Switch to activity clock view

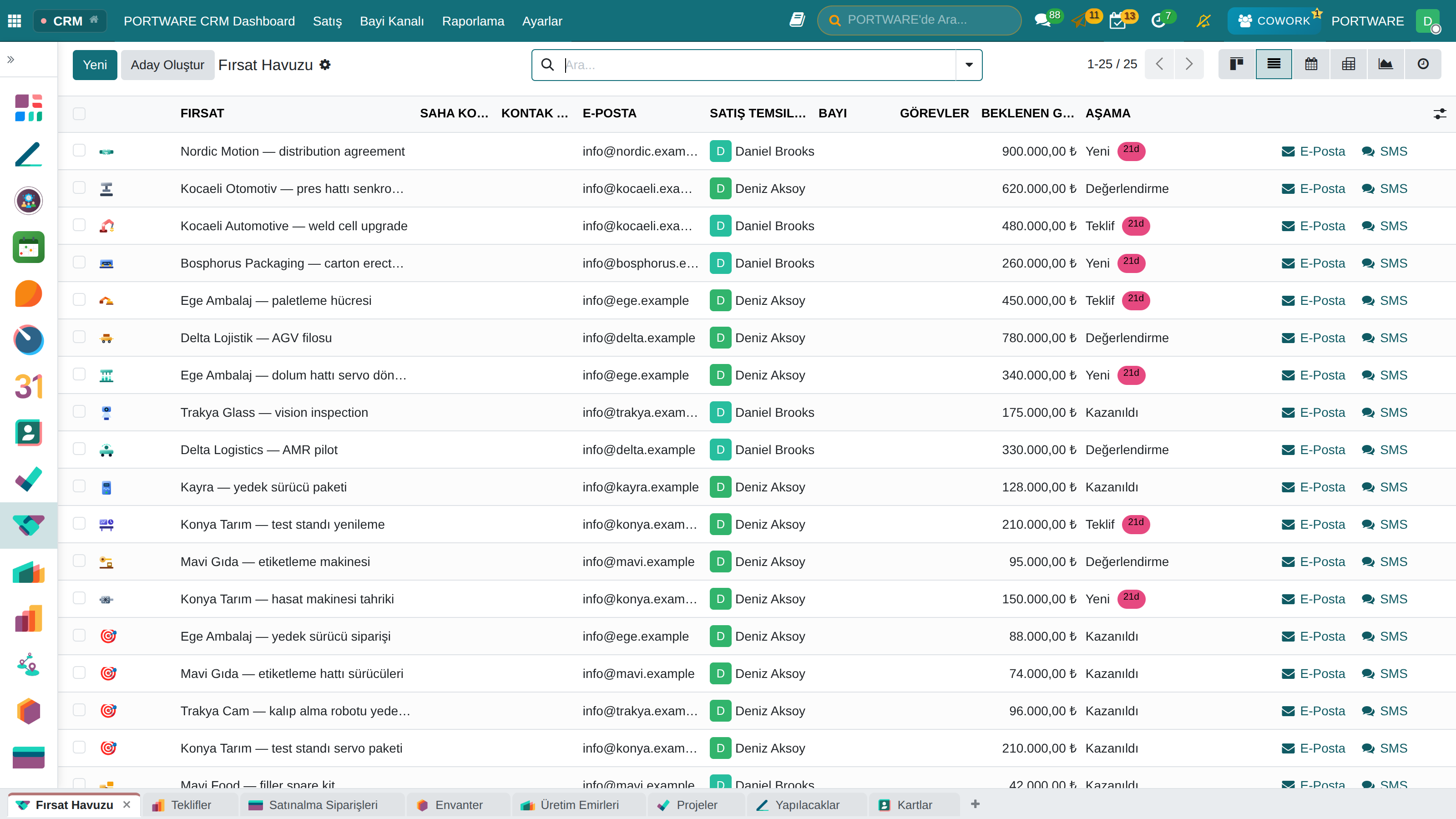(x=1423, y=64)
